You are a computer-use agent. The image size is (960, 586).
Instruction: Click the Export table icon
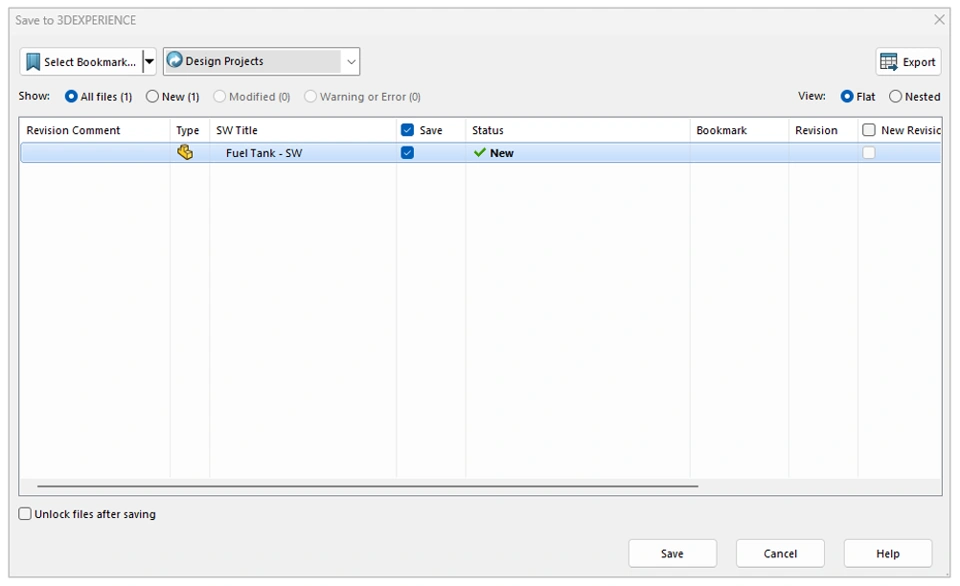pyautogui.click(x=888, y=62)
